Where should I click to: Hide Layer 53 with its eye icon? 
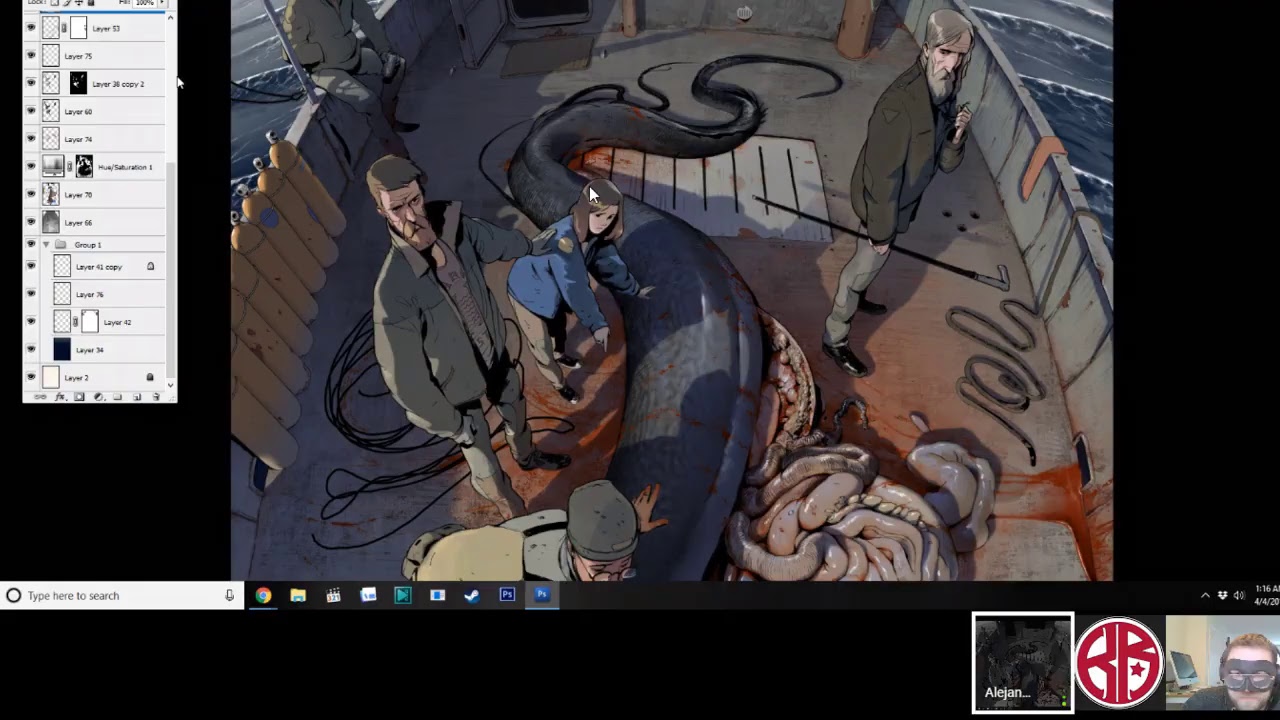[x=31, y=28]
